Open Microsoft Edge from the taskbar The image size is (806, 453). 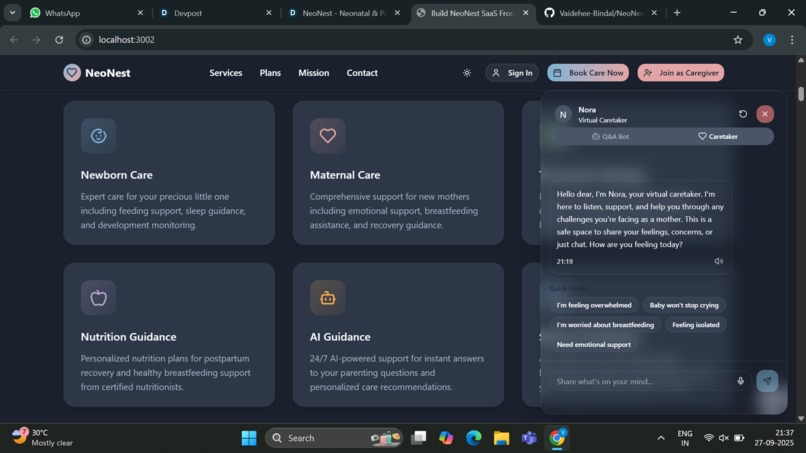pos(473,438)
